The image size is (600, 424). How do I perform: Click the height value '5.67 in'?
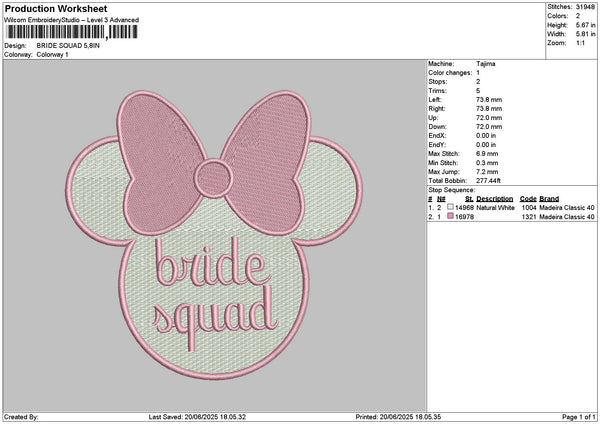[x=585, y=25]
